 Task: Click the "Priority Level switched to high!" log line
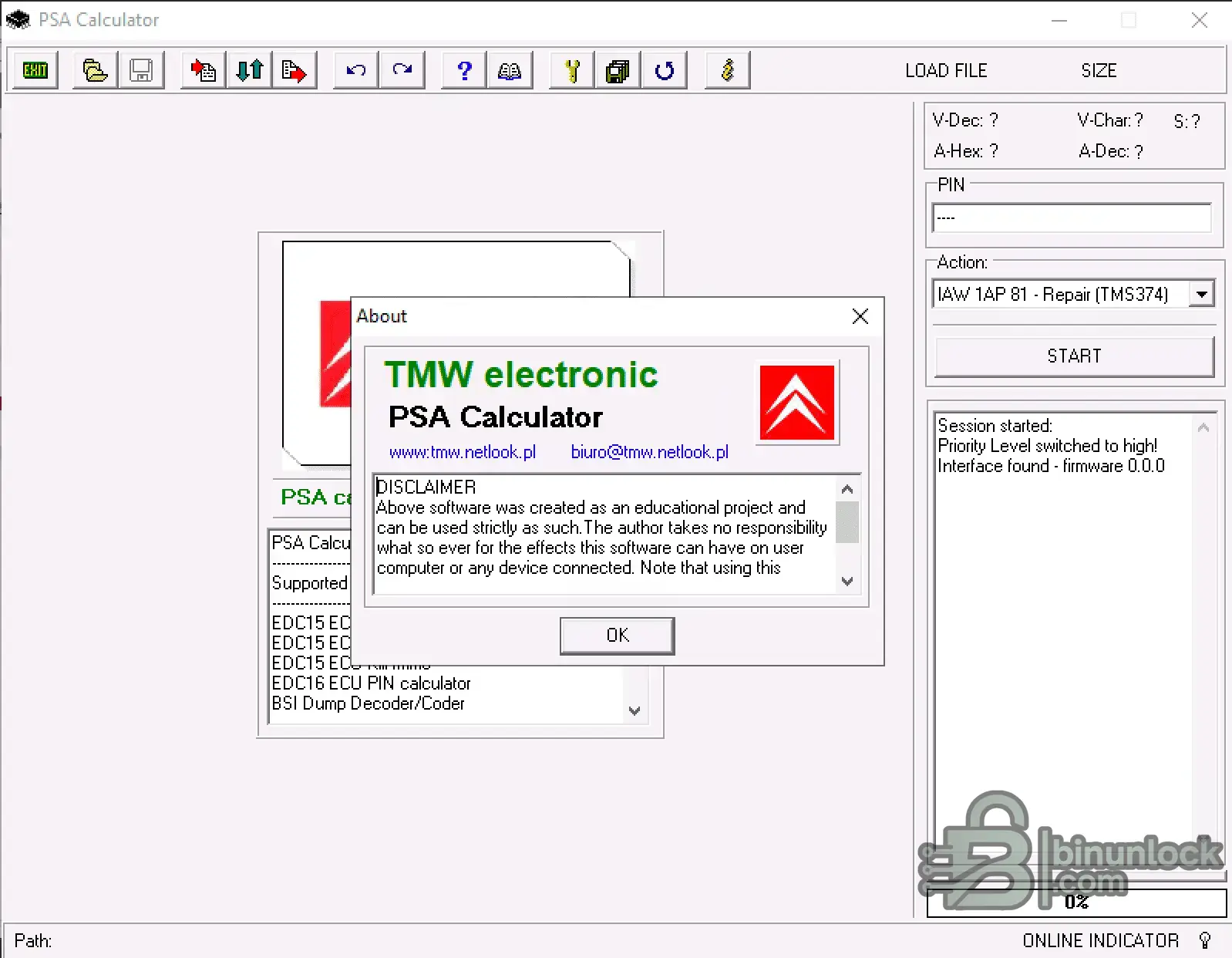(1048, 446)
